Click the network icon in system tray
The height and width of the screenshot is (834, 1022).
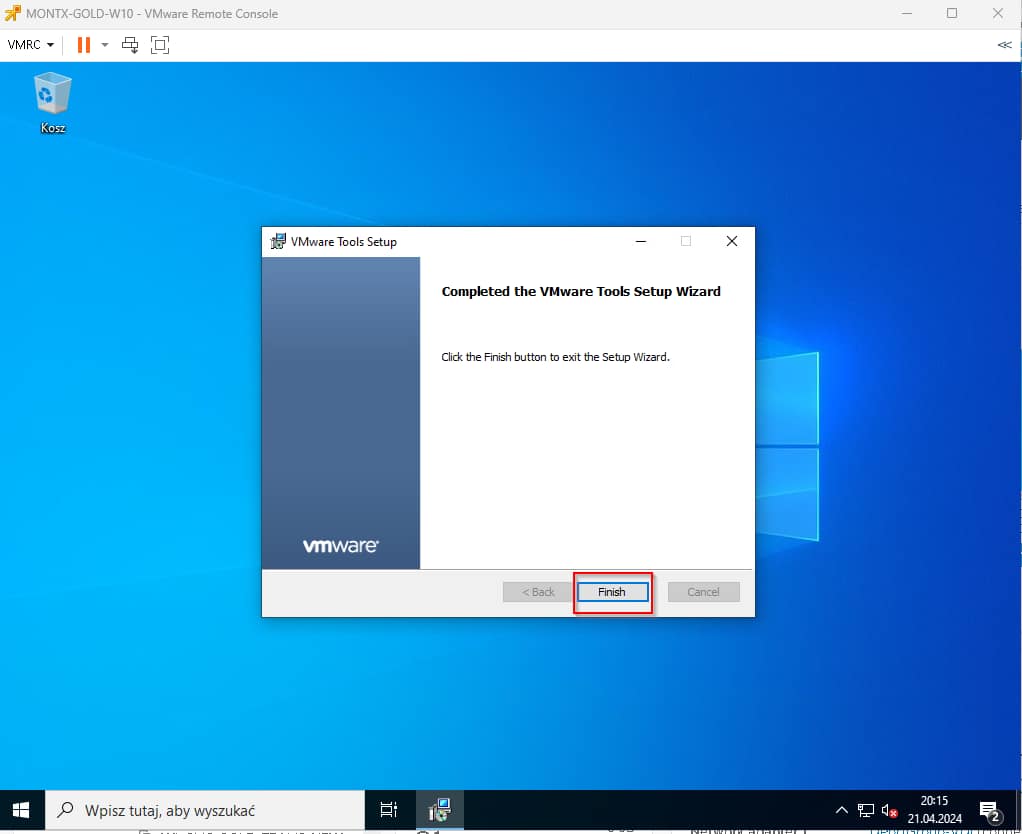click(865, 810)
